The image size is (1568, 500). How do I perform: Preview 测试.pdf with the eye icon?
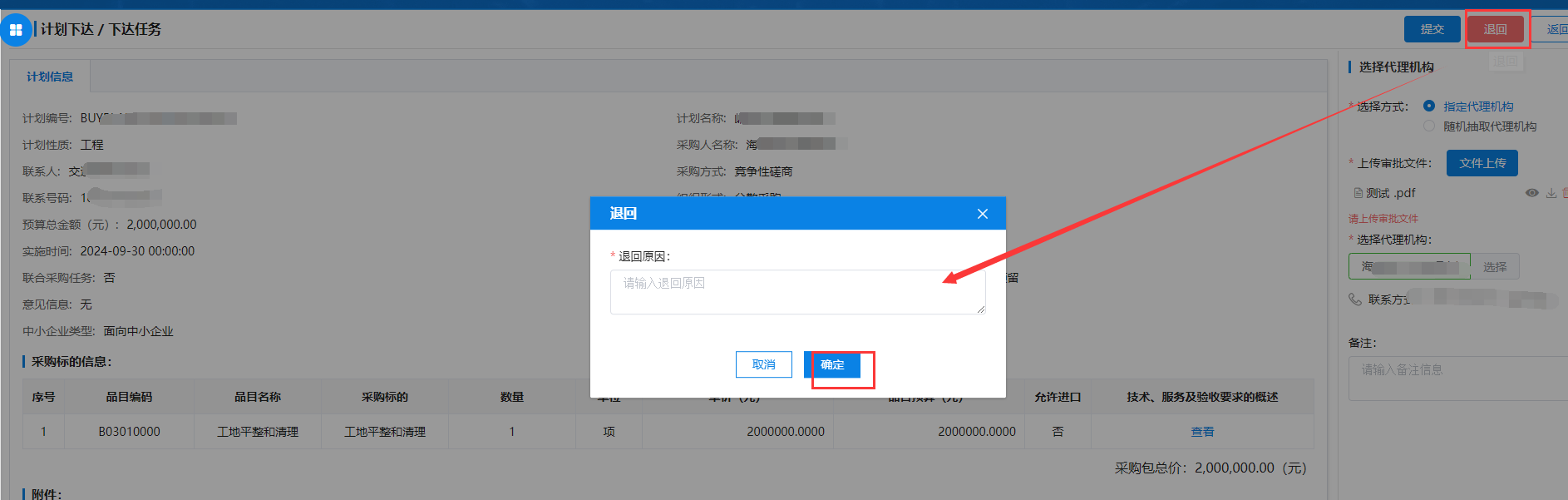(x=1531, y=193)
